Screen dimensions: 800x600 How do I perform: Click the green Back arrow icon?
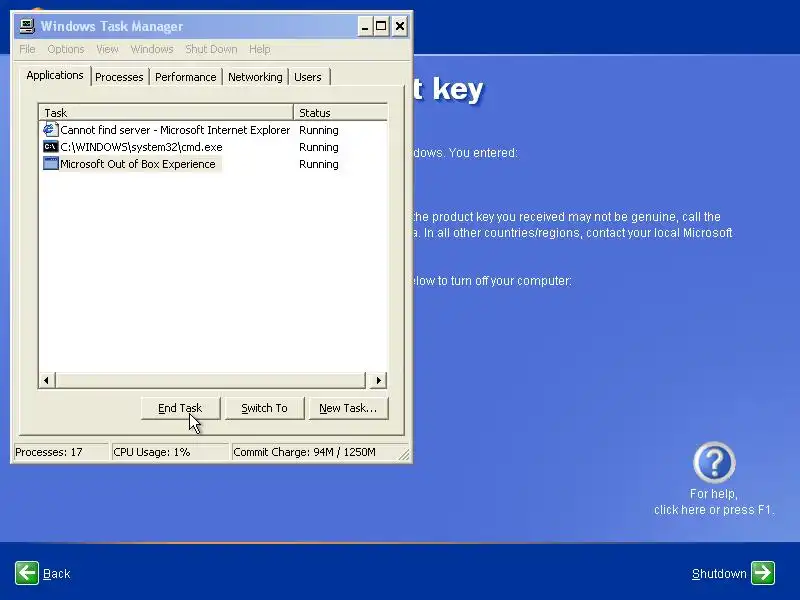coord(27,573)
